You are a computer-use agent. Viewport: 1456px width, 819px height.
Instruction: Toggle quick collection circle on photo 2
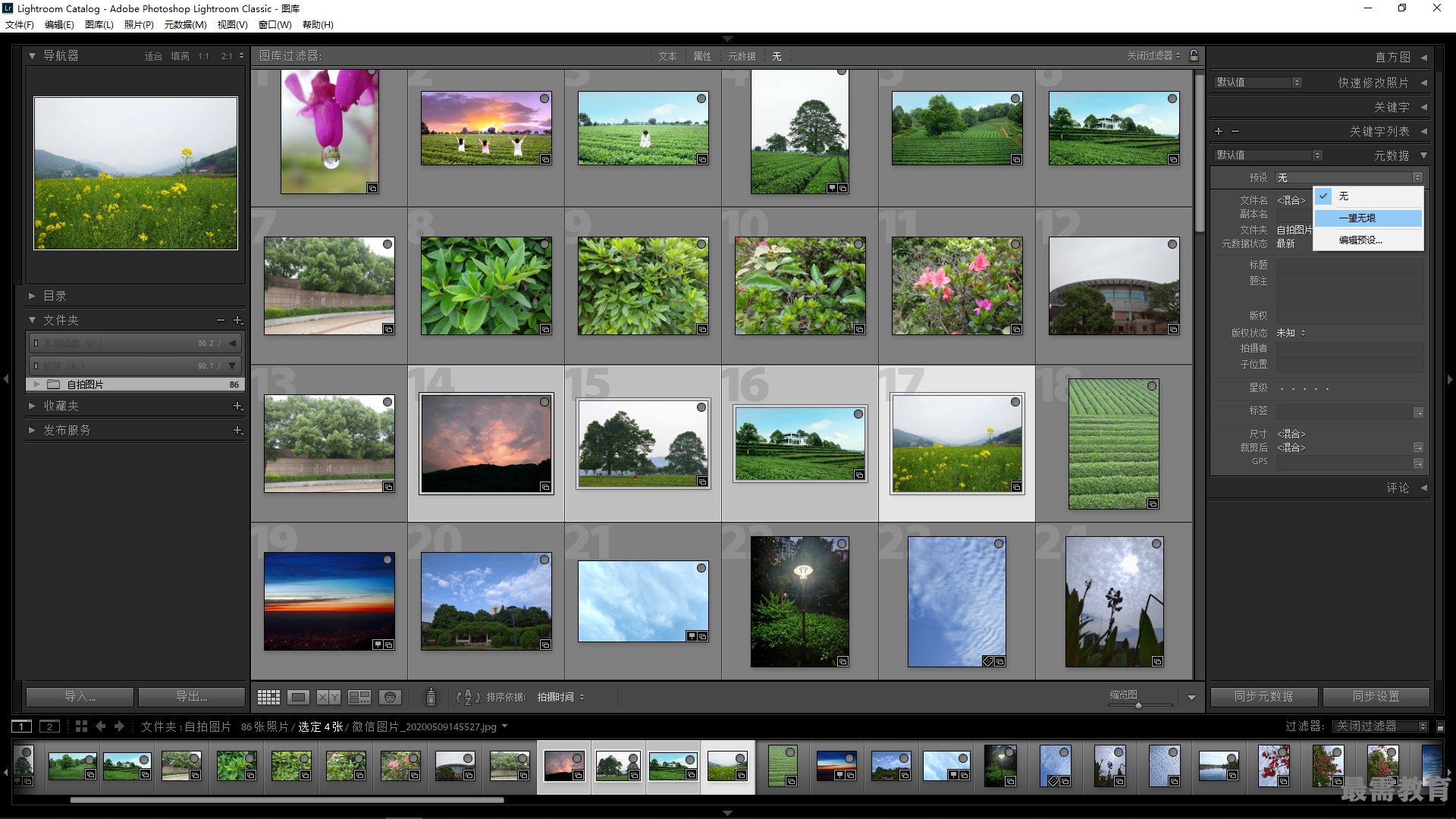[544, 99]
